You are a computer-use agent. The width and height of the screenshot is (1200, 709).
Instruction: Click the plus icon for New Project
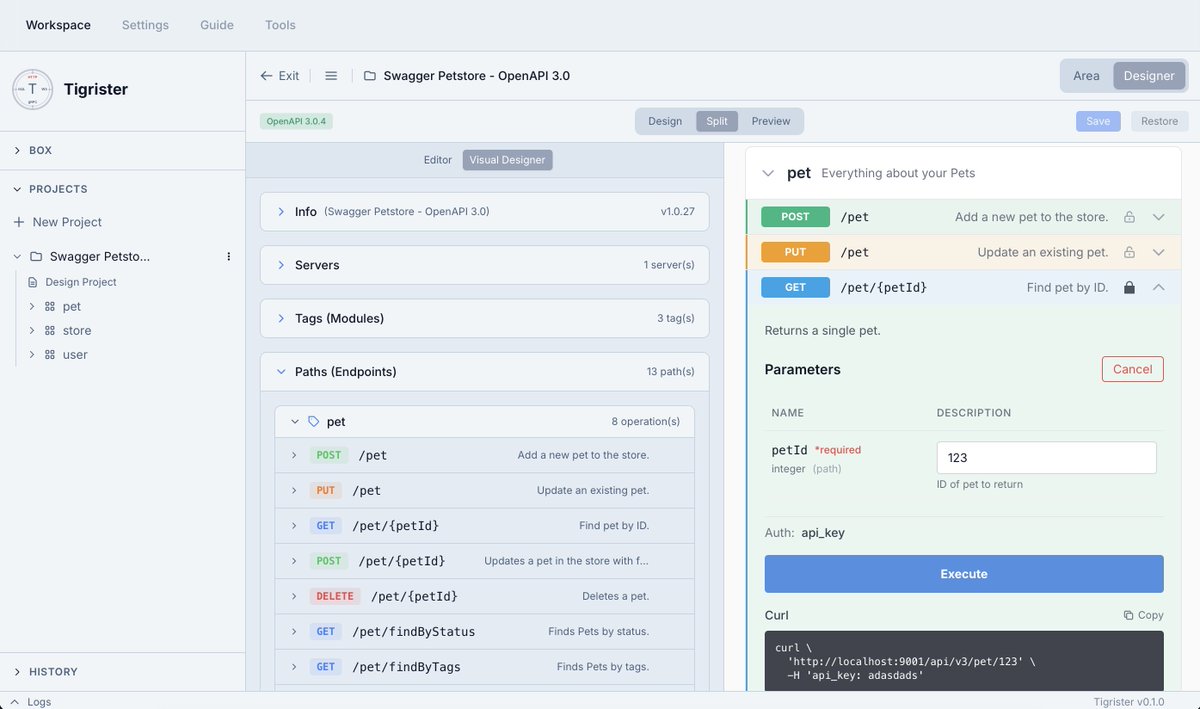pyautogui.click(x=18, y=222)
